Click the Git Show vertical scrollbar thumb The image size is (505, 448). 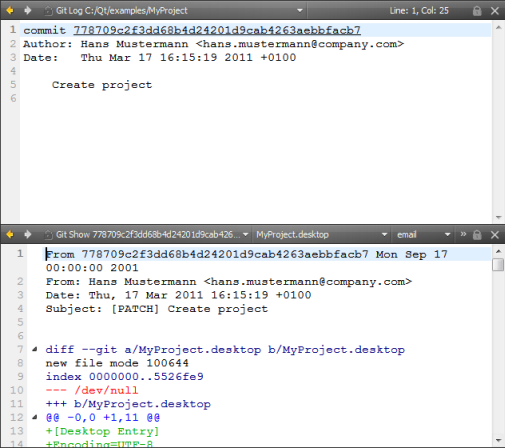click(x=498, y=265)
